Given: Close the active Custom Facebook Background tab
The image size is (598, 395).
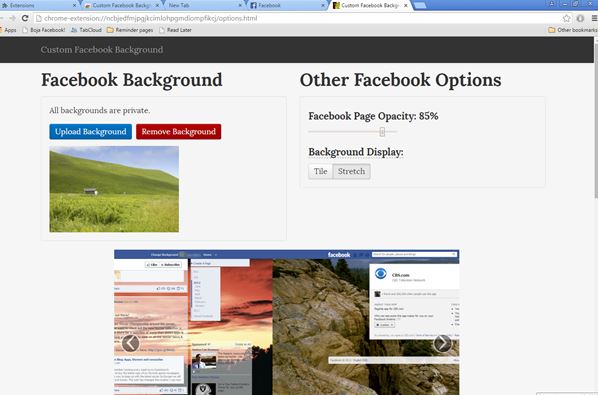Looking at the screenshot, I should click(x=406, y=5).
